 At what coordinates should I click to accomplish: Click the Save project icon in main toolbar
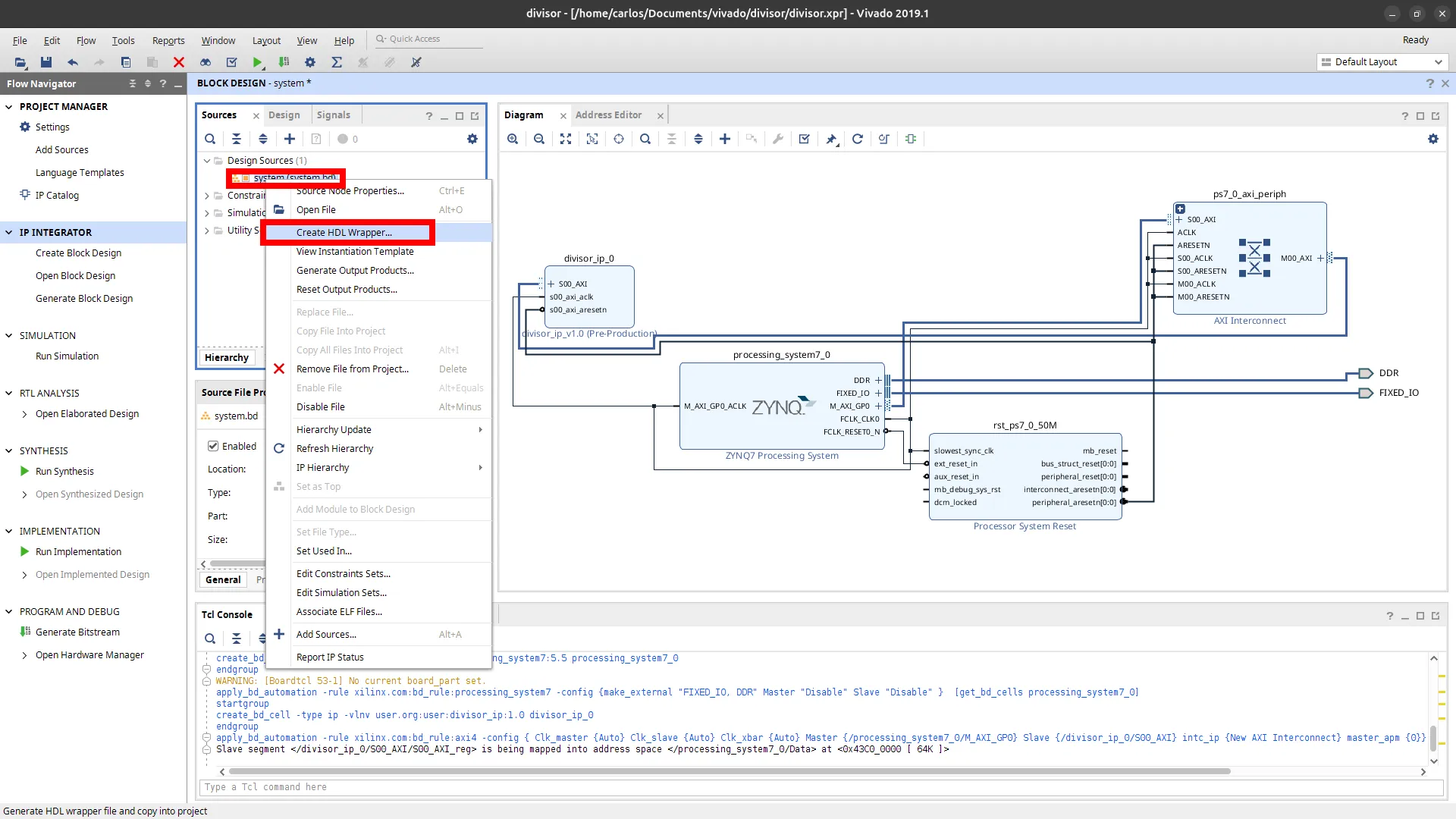point(46,62)
